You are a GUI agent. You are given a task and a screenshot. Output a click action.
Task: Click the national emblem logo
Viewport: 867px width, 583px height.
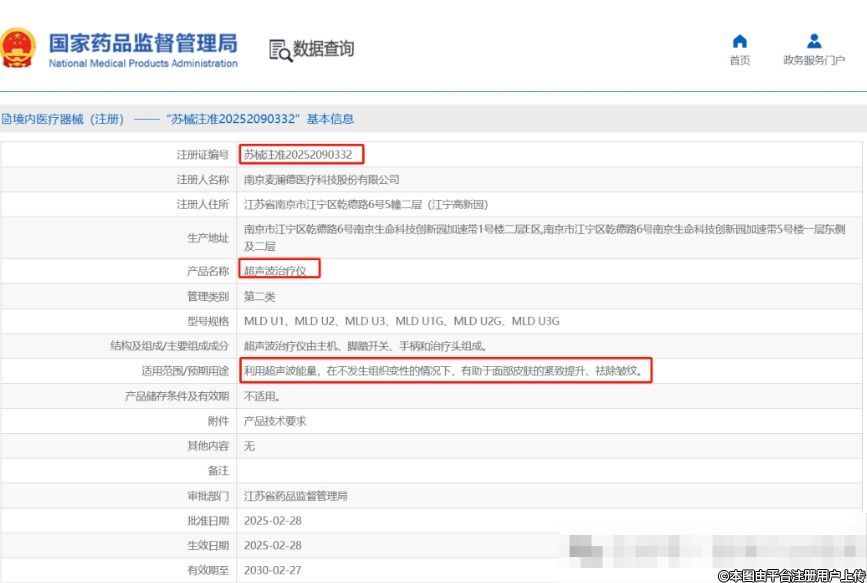[x=17, y=49]
